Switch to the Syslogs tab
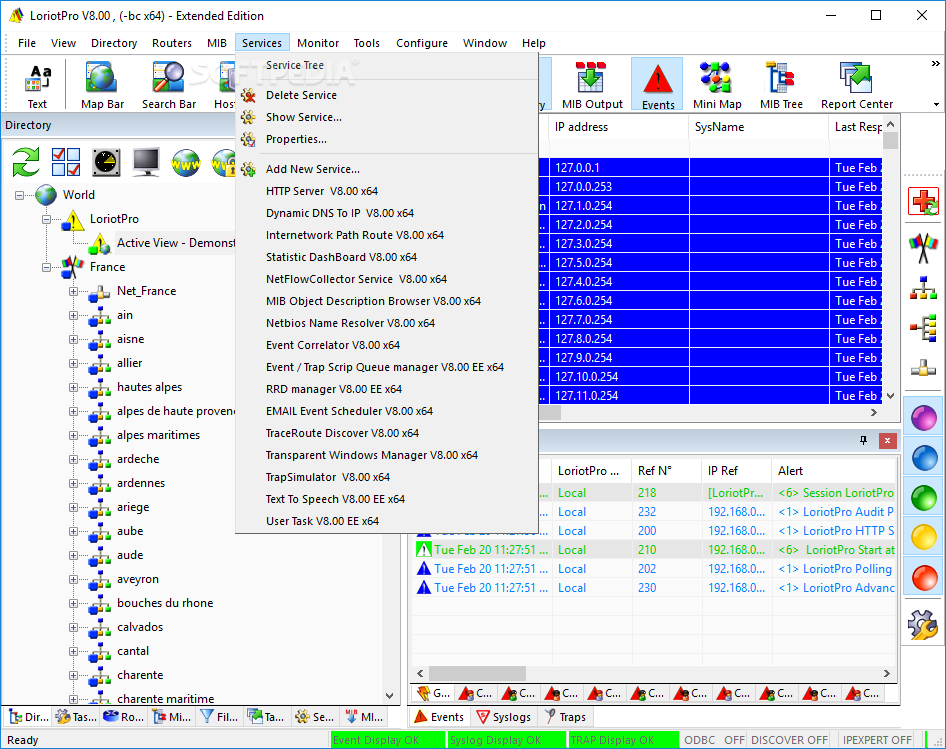The image size is (946, 749). tap(504, 717)
